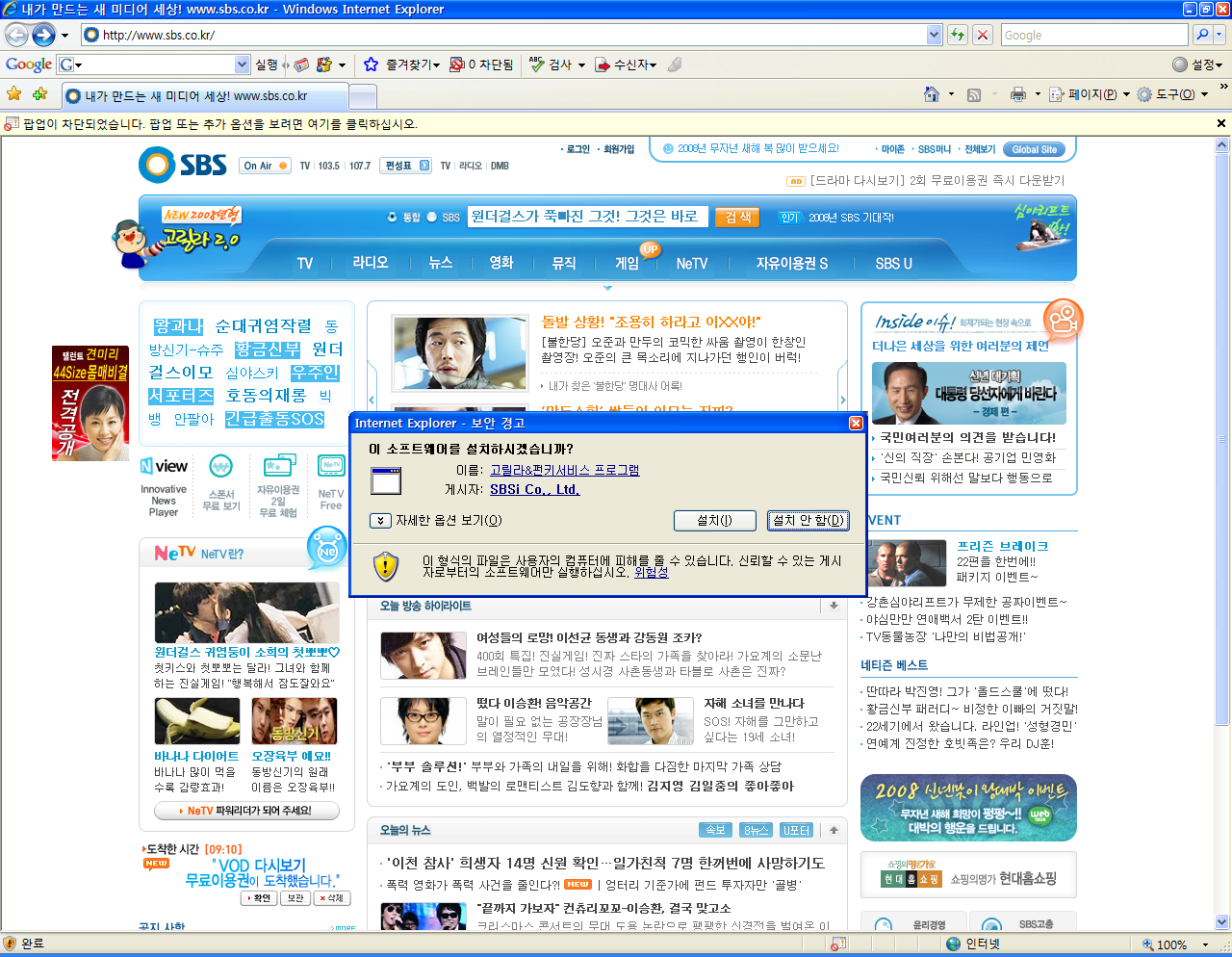Click the Add to Favorites icon
Viewport: 1232px width, 957px height.
point(39,94)
